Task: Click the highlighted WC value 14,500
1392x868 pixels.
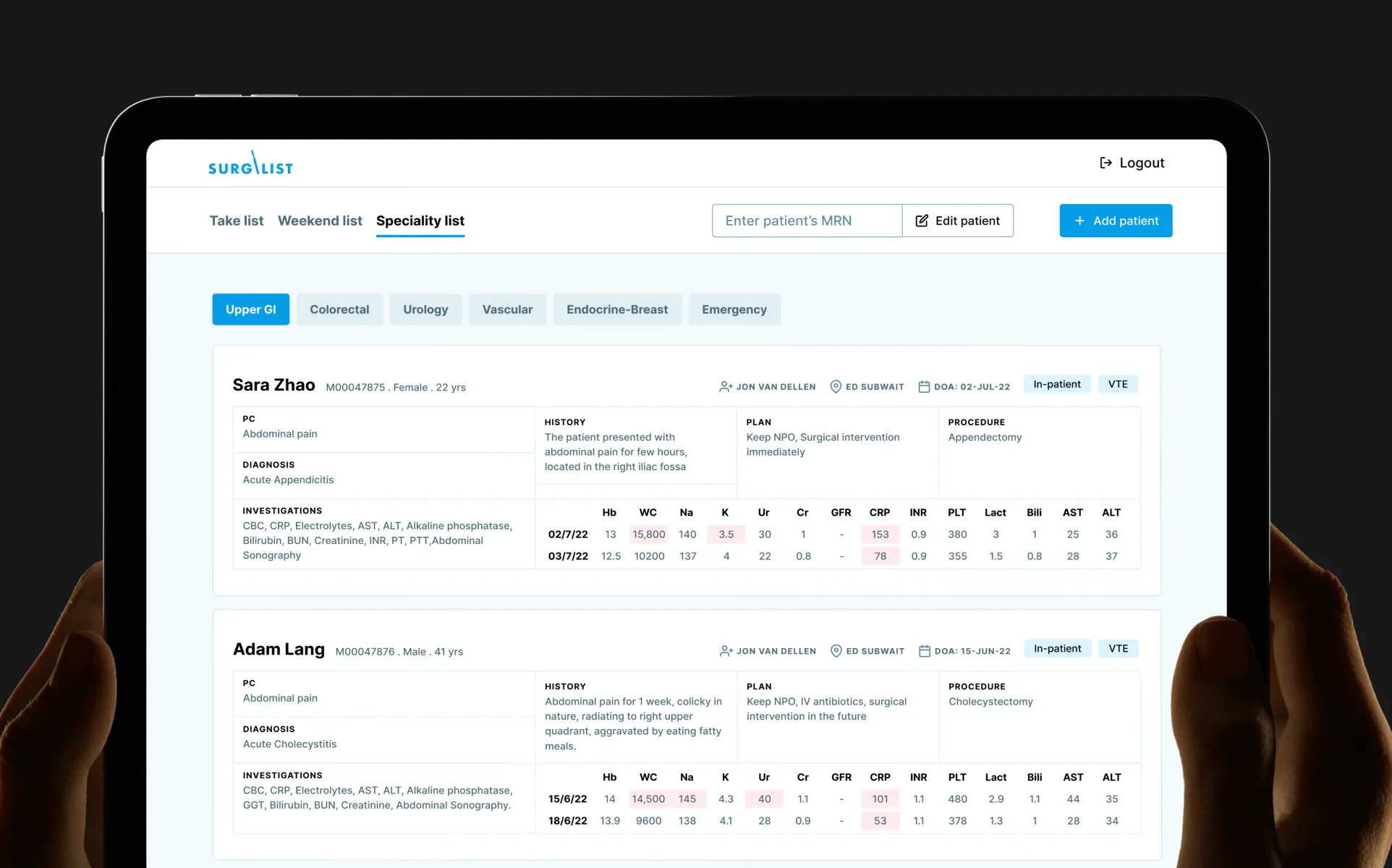Action: 648,799
